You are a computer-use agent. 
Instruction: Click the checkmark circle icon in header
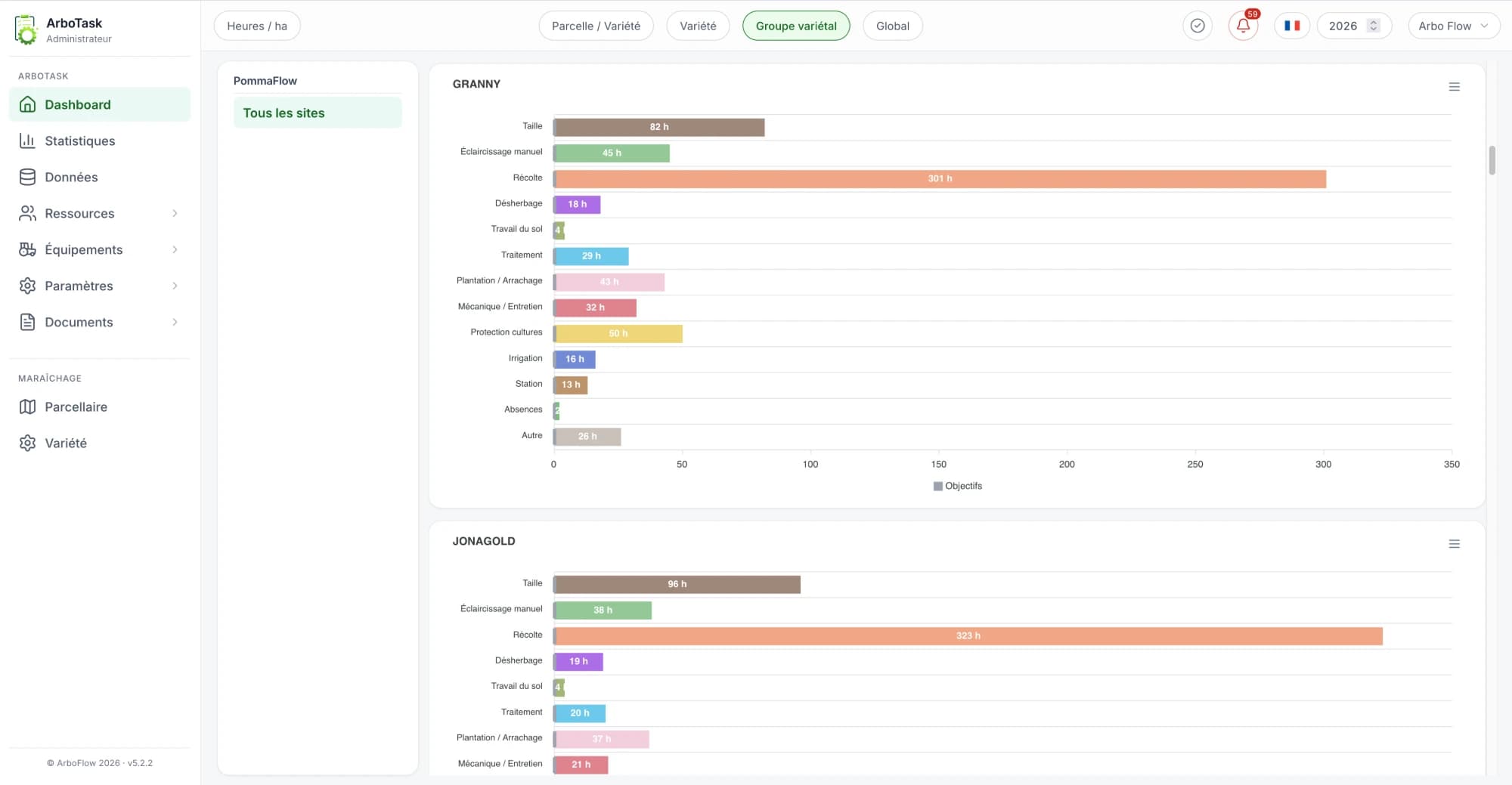point(1198,26)
